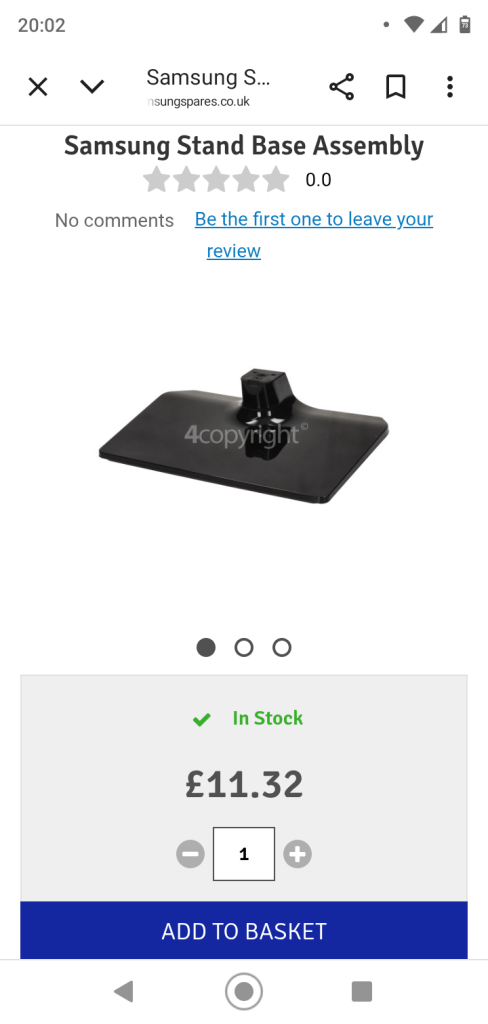
Task: Select the first carousel dot
Action: click(x=206, y=647)
